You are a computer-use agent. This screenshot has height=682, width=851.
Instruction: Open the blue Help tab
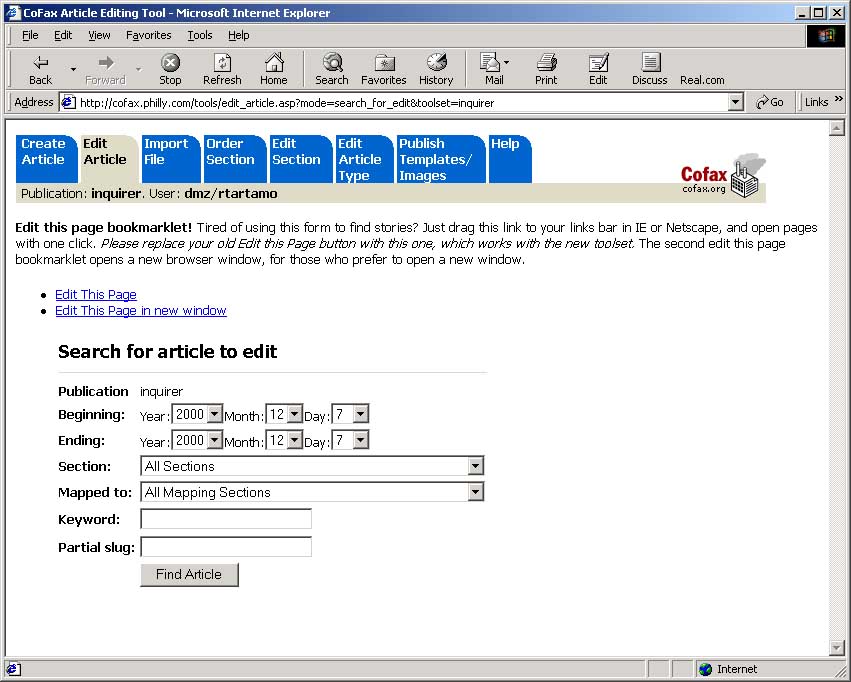click(510, 158)
